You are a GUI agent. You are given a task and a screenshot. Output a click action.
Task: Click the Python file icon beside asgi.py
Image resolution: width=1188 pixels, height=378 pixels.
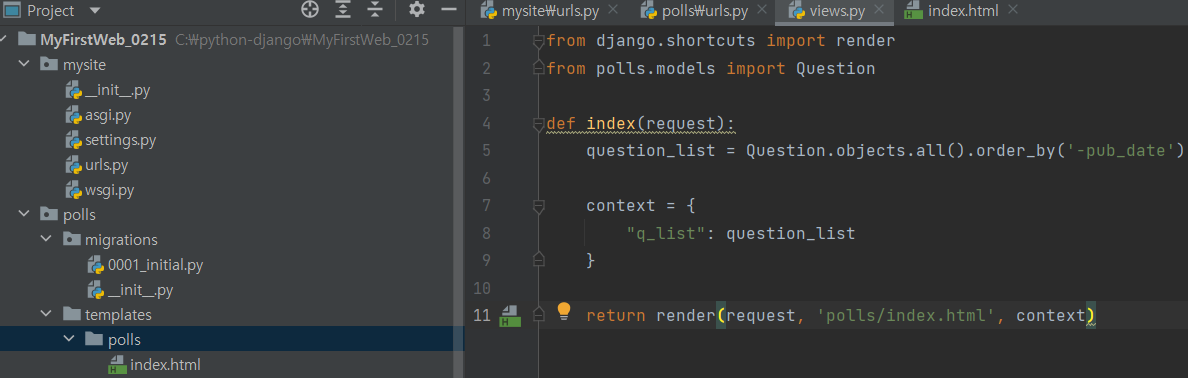point(73,115)
